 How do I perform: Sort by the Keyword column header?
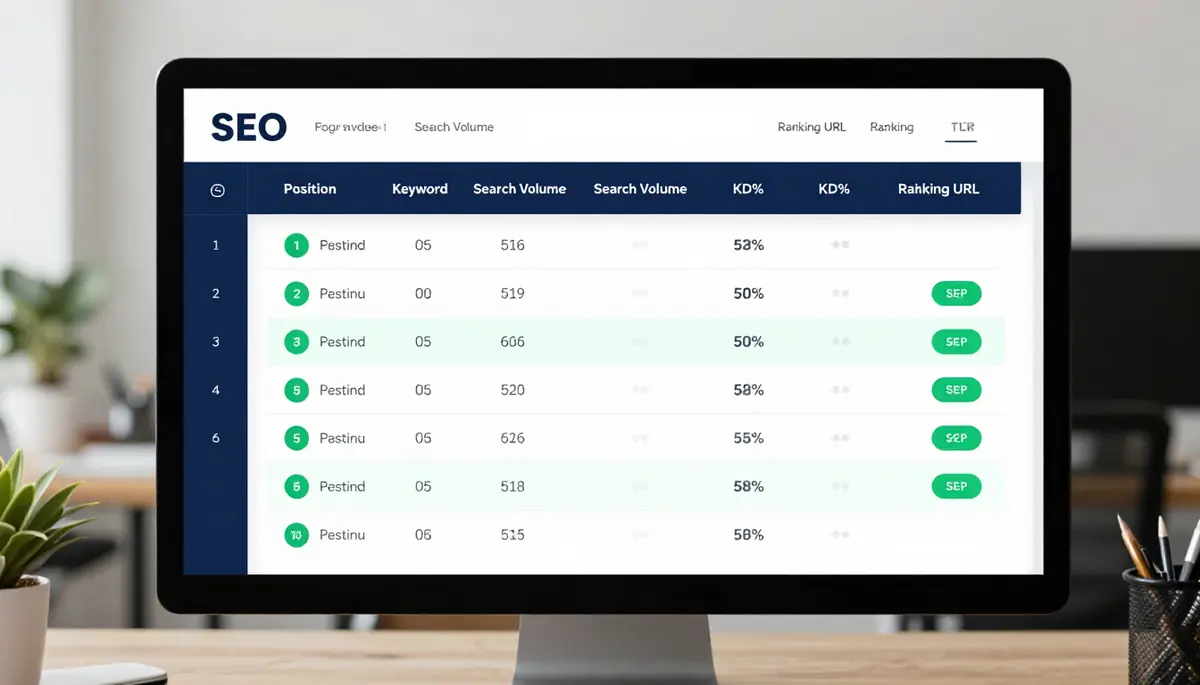coord(420,189)
